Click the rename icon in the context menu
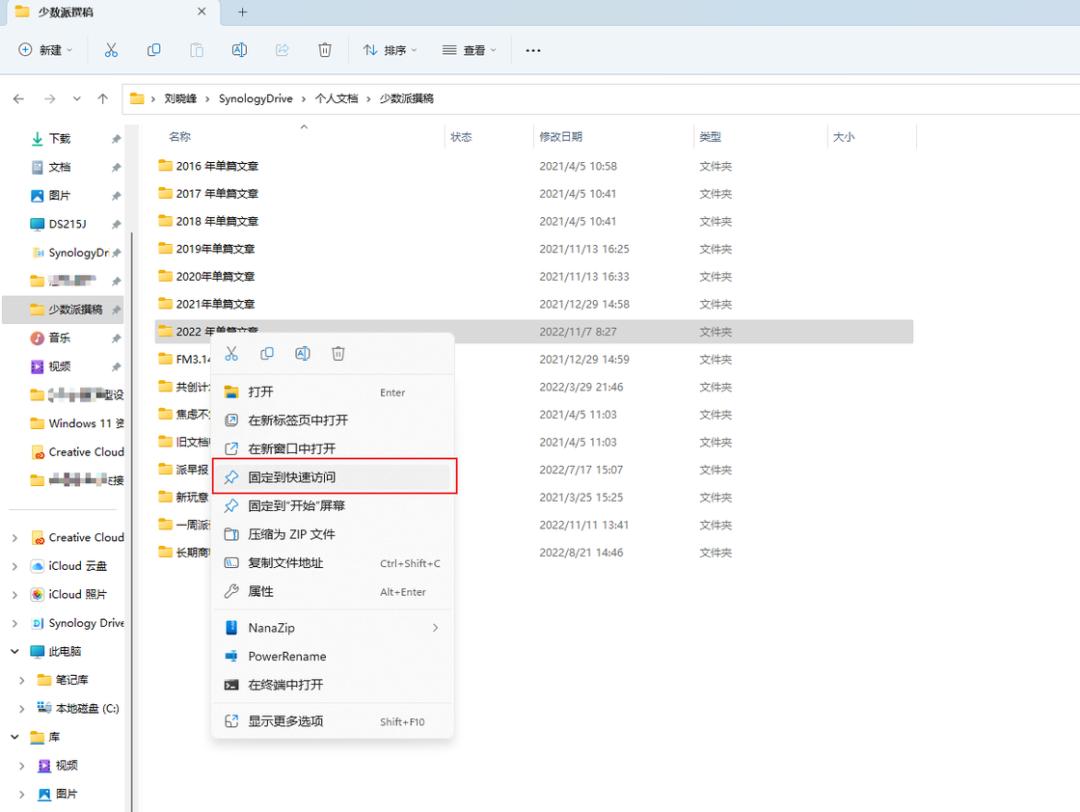Screen dimensions: 1080x812 302,354
